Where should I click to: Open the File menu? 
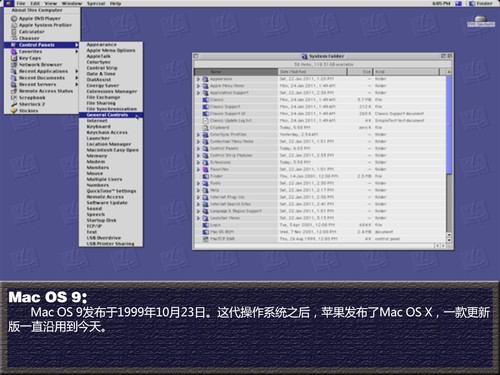(x=21, y=3)
